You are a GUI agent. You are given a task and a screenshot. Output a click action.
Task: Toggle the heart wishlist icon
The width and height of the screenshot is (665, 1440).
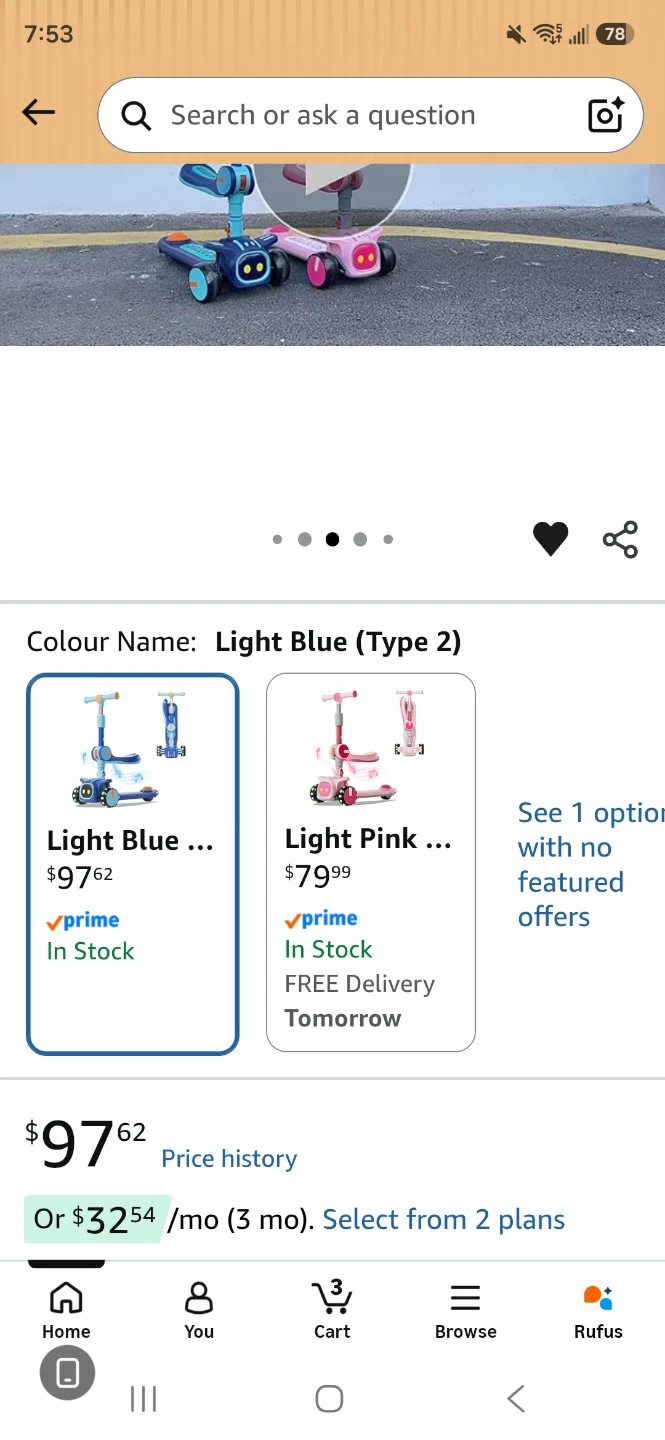(x=550, y=540)
